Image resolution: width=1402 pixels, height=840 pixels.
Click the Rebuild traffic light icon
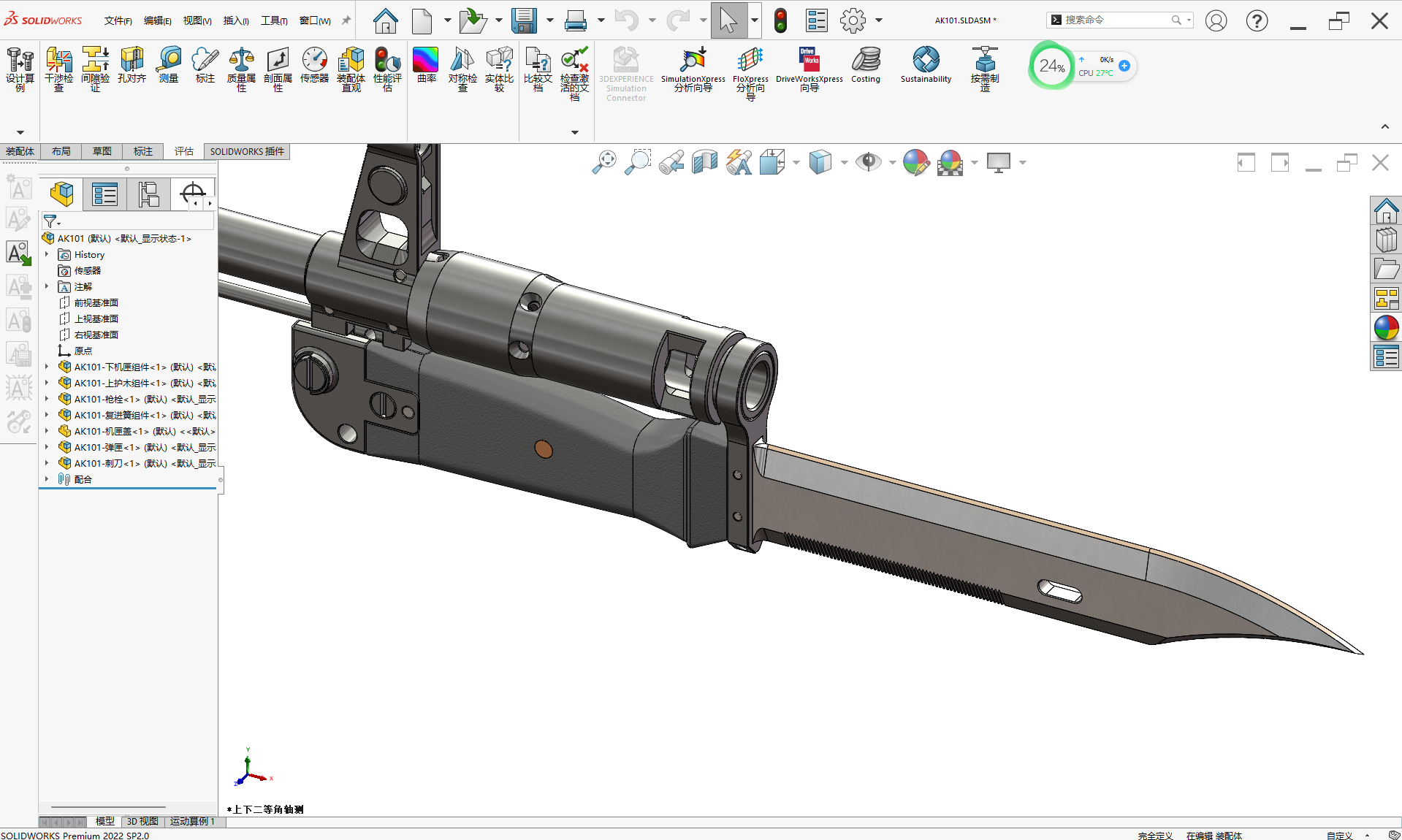coord(780,20)
